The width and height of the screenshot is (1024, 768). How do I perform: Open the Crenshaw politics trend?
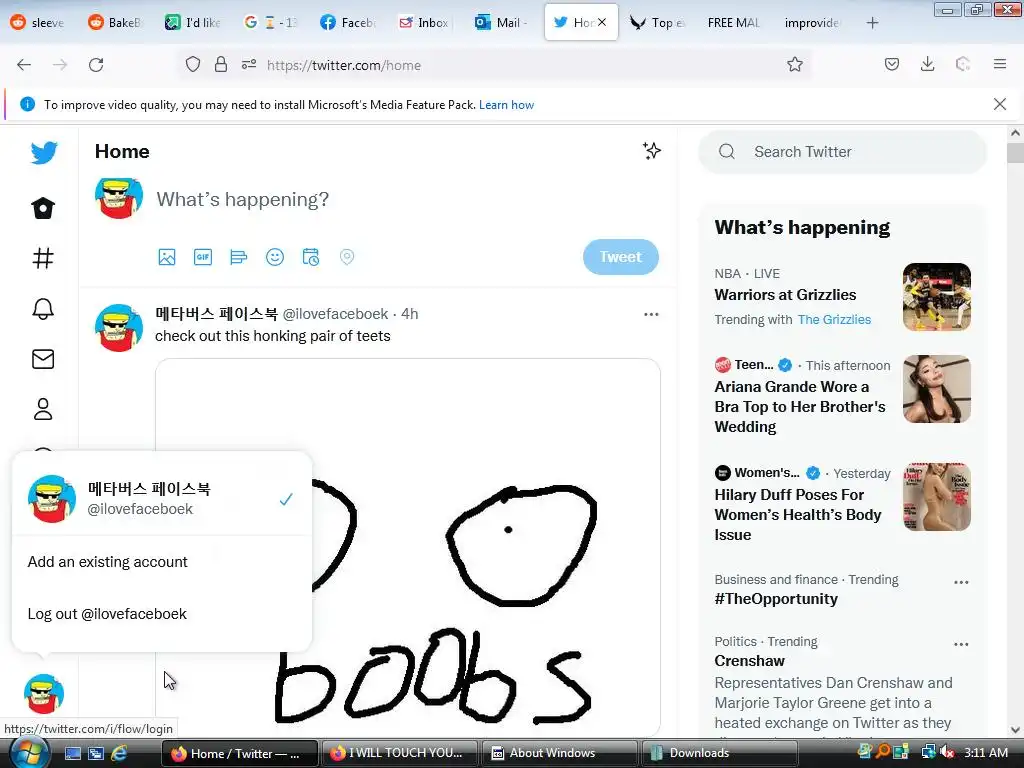coord(749,661)
